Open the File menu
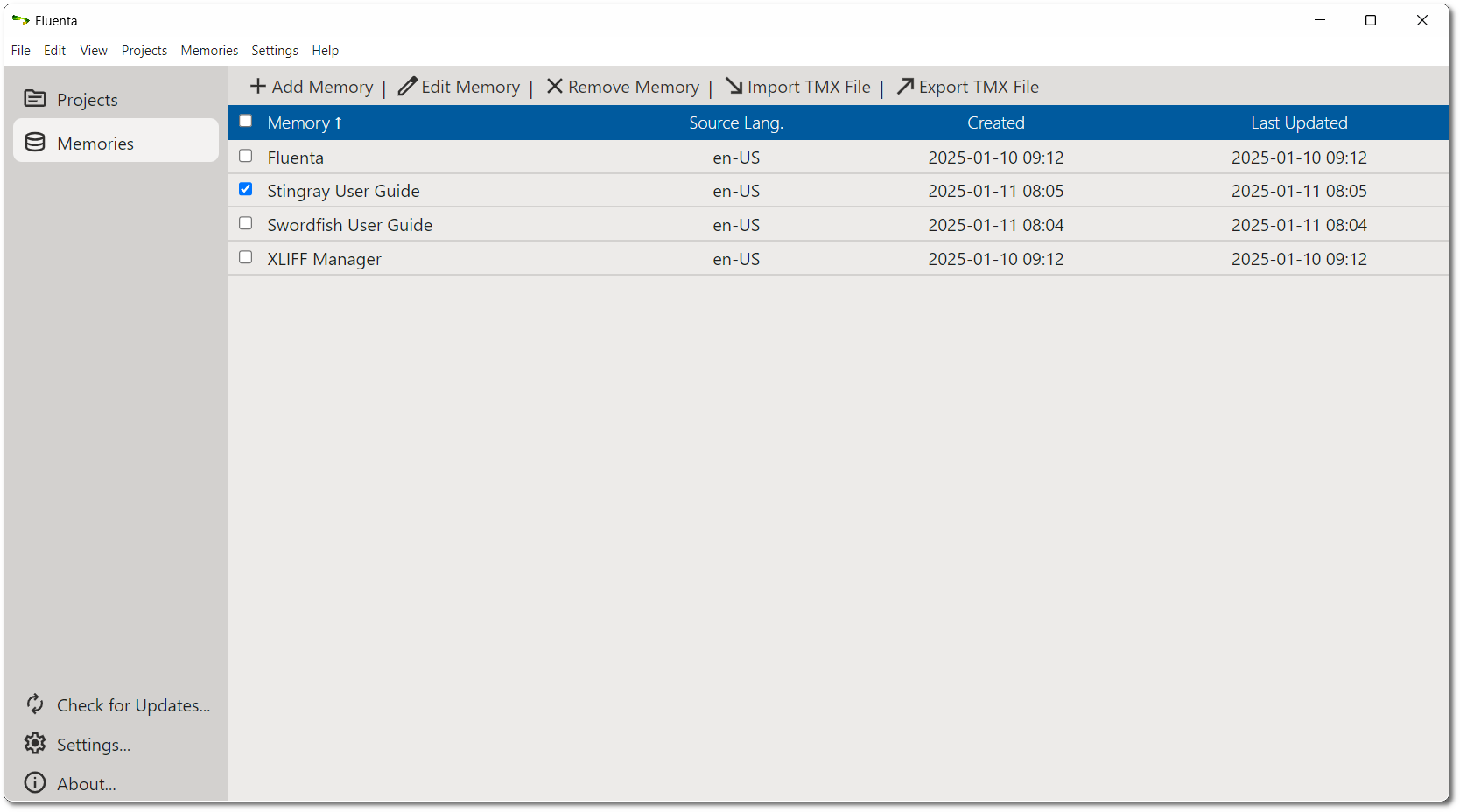This screenshot has height=812, width=1460. 21,51
